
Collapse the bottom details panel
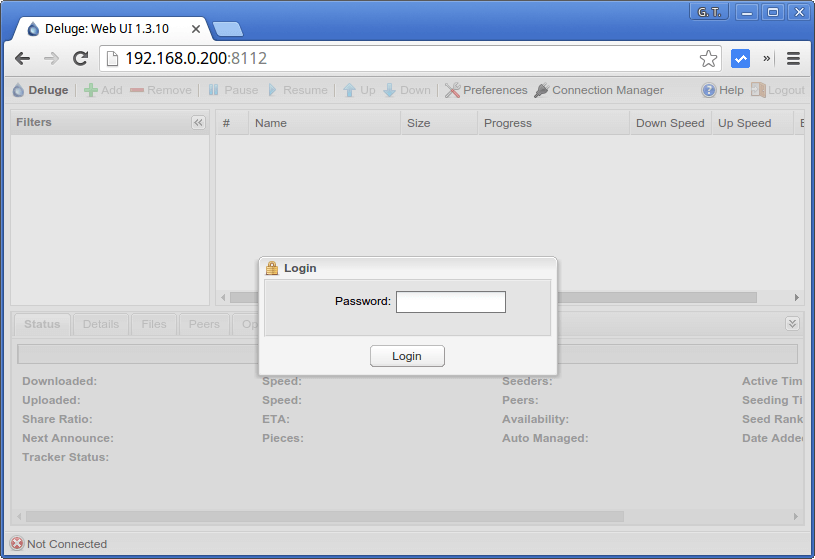(x=792, y=323)
